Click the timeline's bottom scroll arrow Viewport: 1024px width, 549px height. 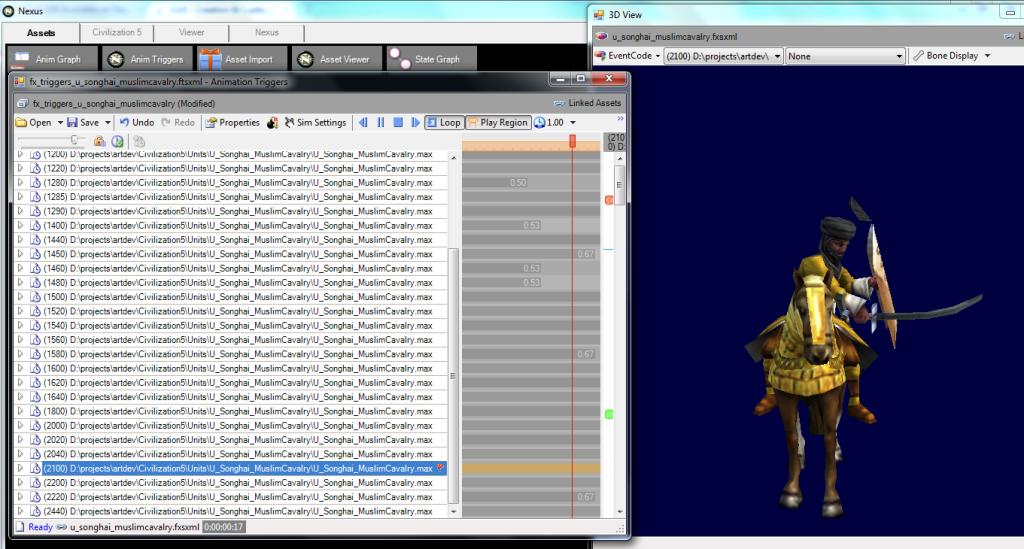click(620, 512)
